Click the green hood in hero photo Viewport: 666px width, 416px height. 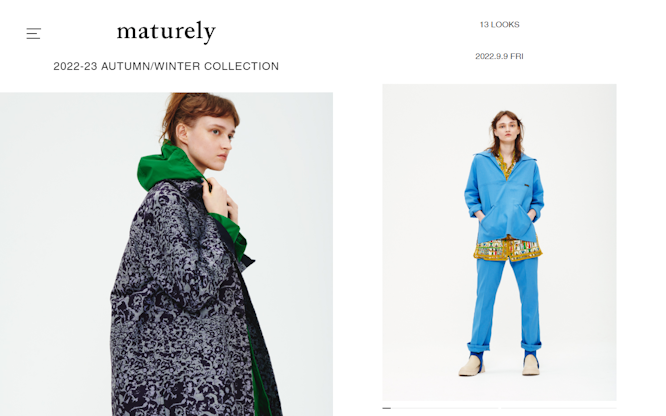tap(168, 167)
